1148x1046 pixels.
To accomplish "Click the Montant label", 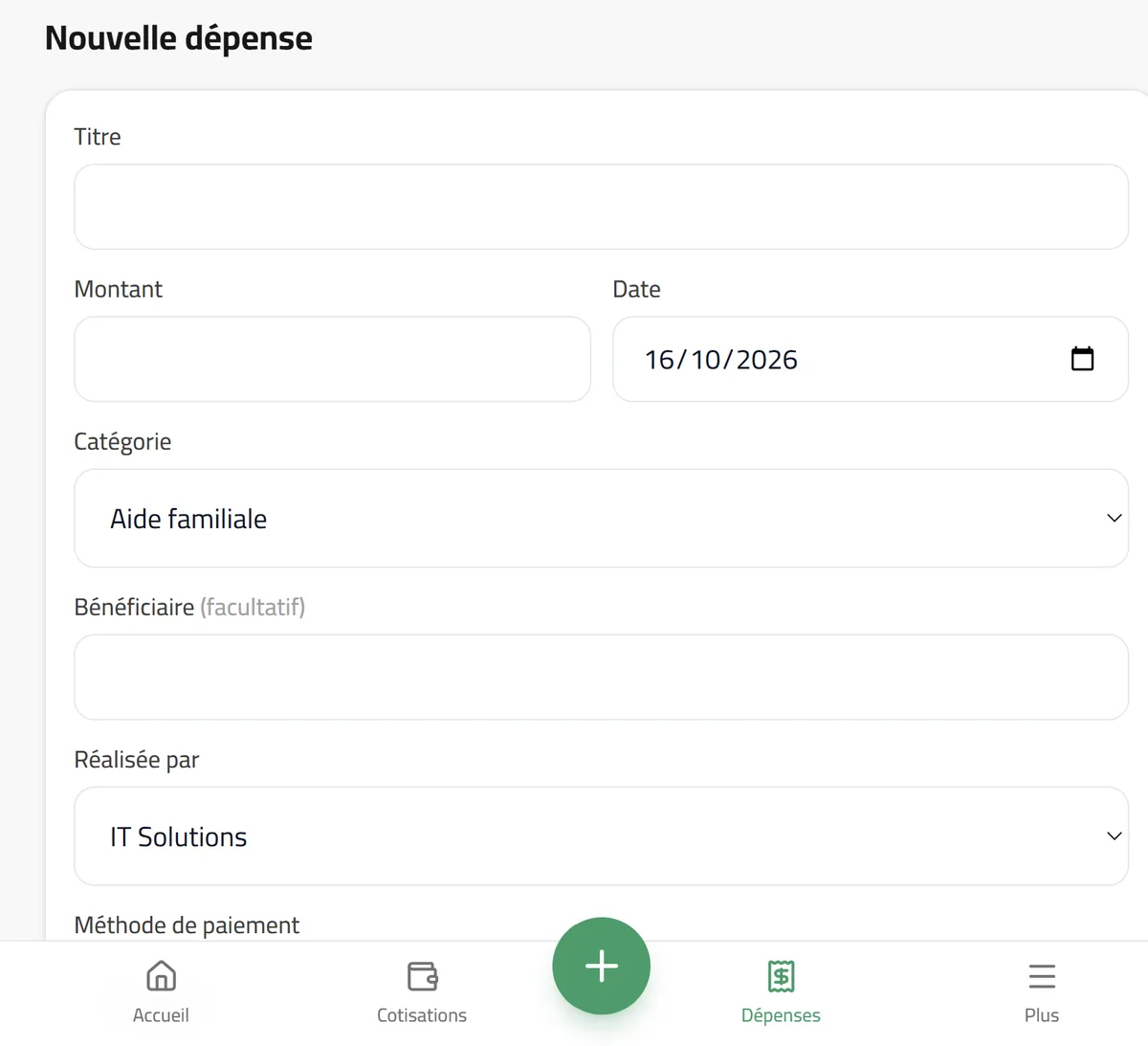I will [x=119, y=289].
